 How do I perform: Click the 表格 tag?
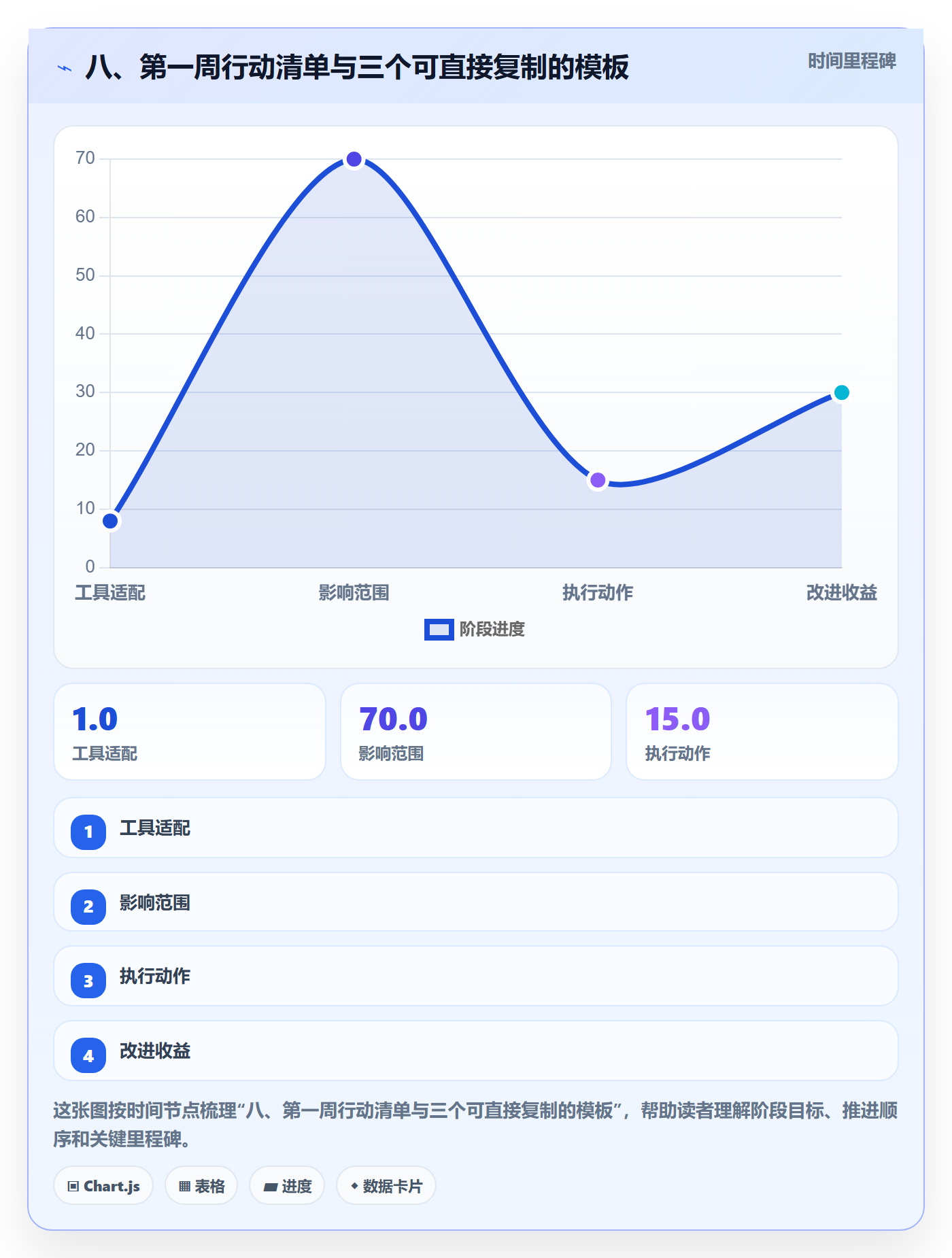pos(201,1186)
